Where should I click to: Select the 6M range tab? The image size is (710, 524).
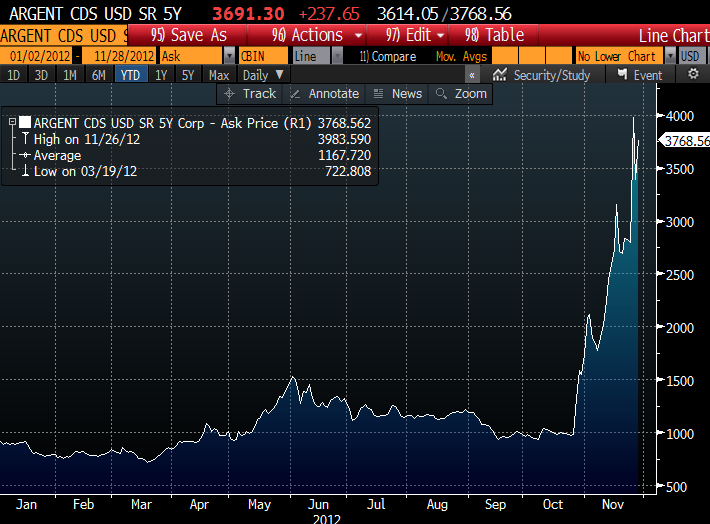click(x=99, y=75)
